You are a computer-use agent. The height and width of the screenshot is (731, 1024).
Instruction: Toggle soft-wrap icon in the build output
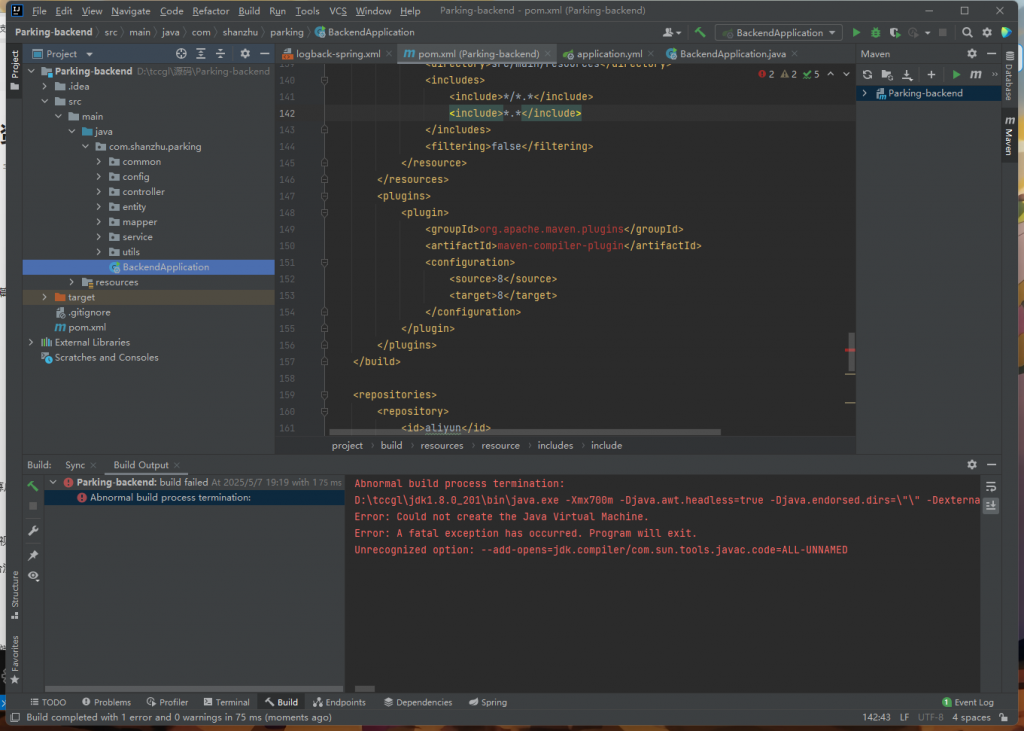(991, 486)
